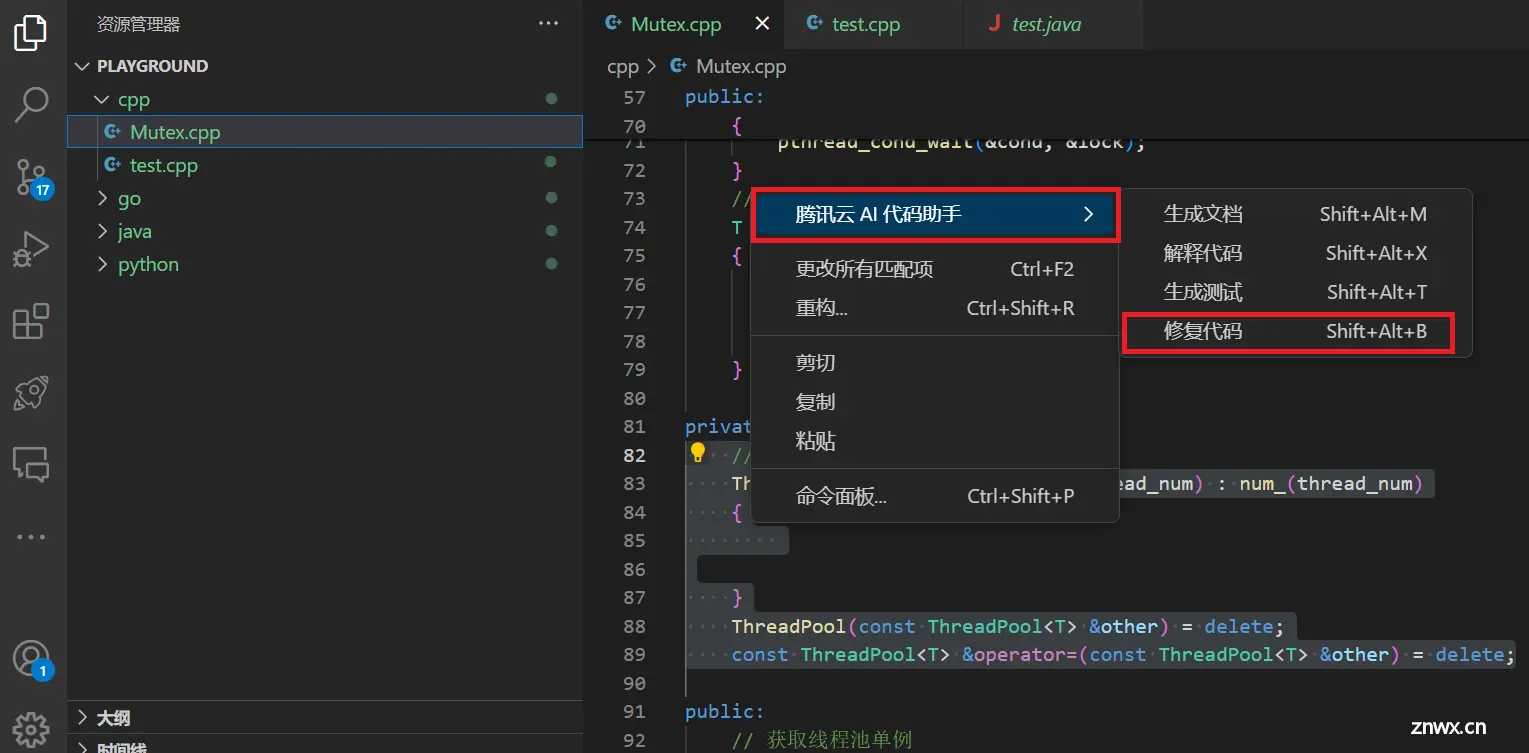Click line number 89 in the gutter
1529x753 pixels.
click(634, 655)
